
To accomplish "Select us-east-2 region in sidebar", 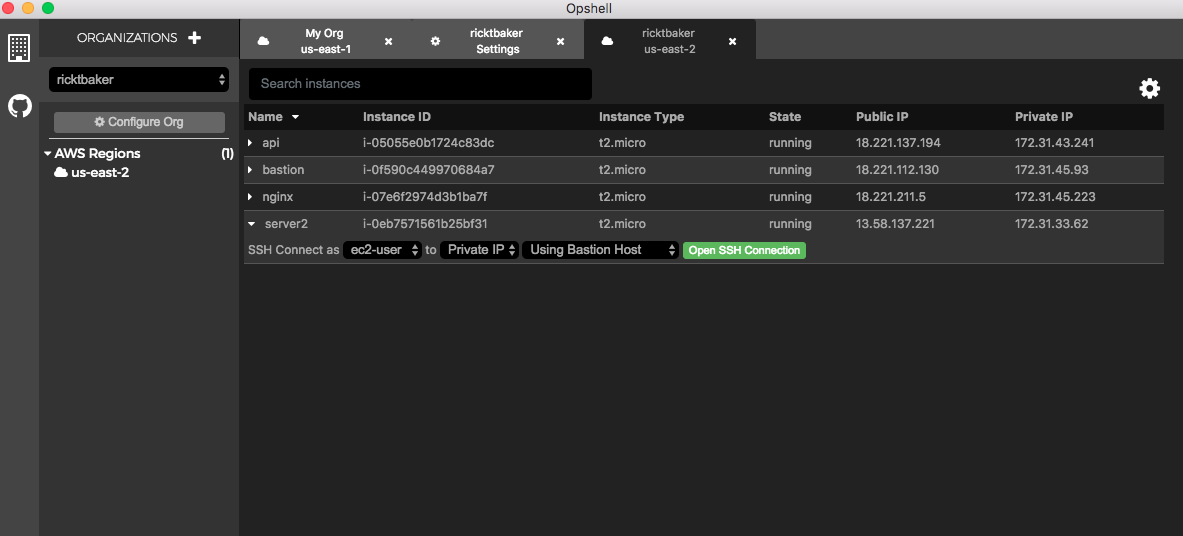I will [x=100, y=173].
